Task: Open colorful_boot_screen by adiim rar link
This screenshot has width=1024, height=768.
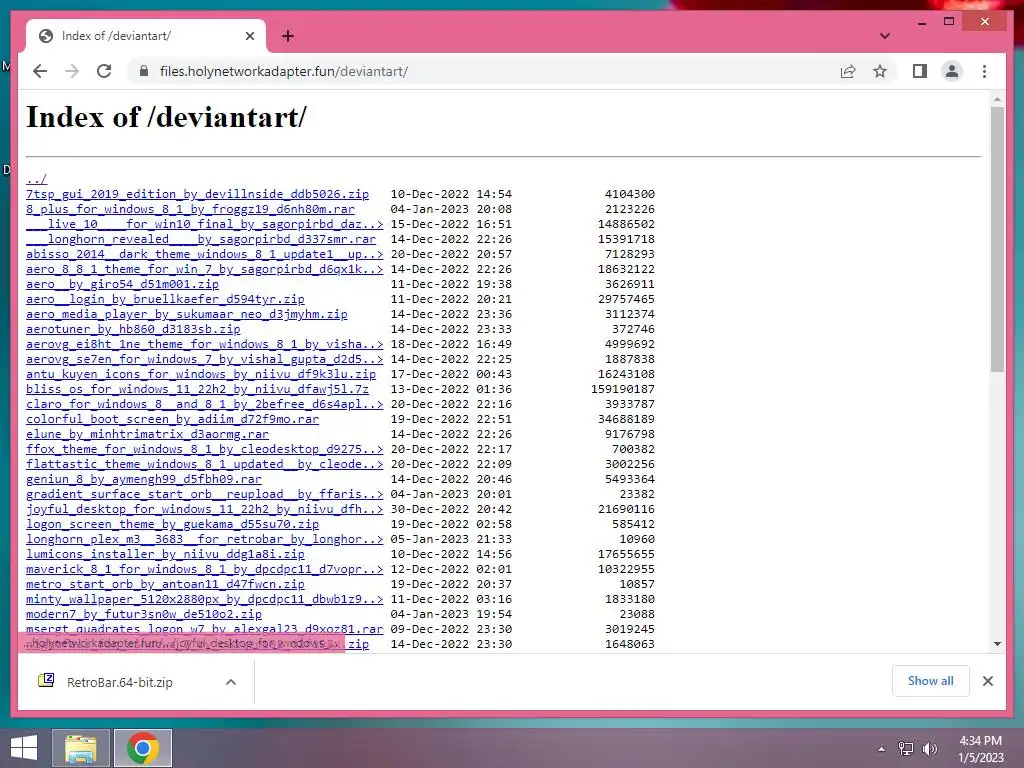Action: 172,419
